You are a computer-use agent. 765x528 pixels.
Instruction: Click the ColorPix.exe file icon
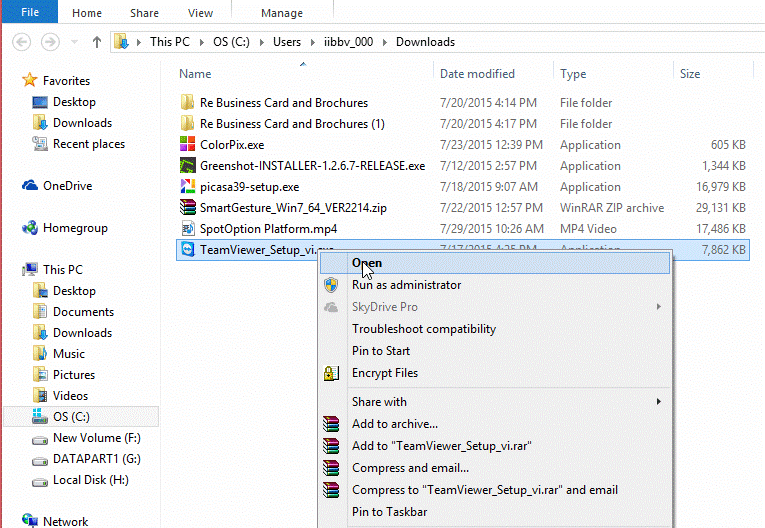click(x=186, y=145)
